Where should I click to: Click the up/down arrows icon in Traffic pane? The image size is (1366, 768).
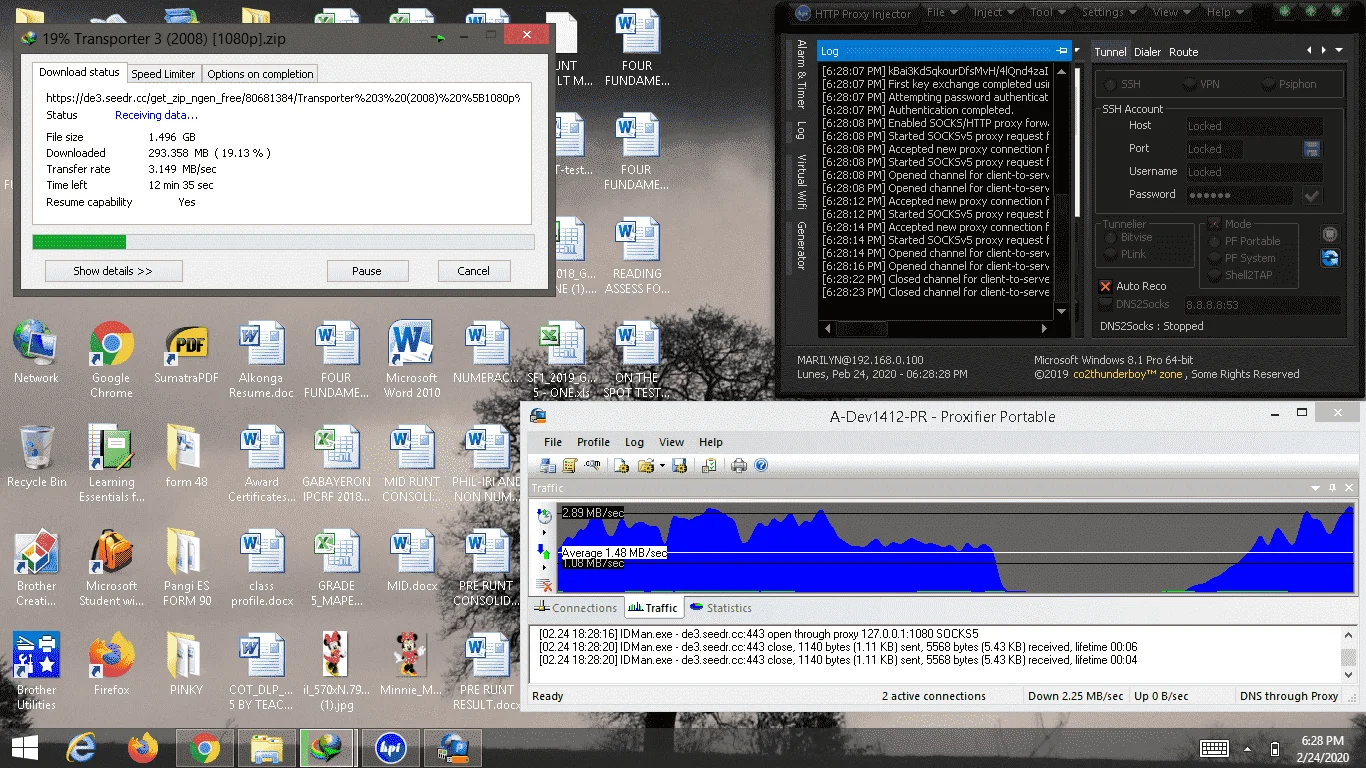point(544,551)
